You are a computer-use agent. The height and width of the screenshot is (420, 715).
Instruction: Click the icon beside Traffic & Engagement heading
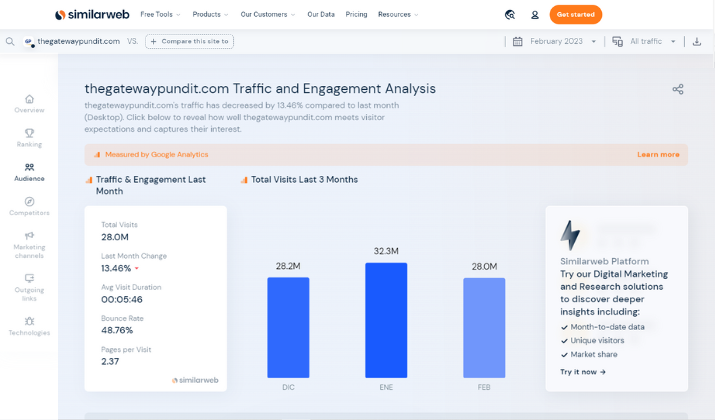pos(89,180)
